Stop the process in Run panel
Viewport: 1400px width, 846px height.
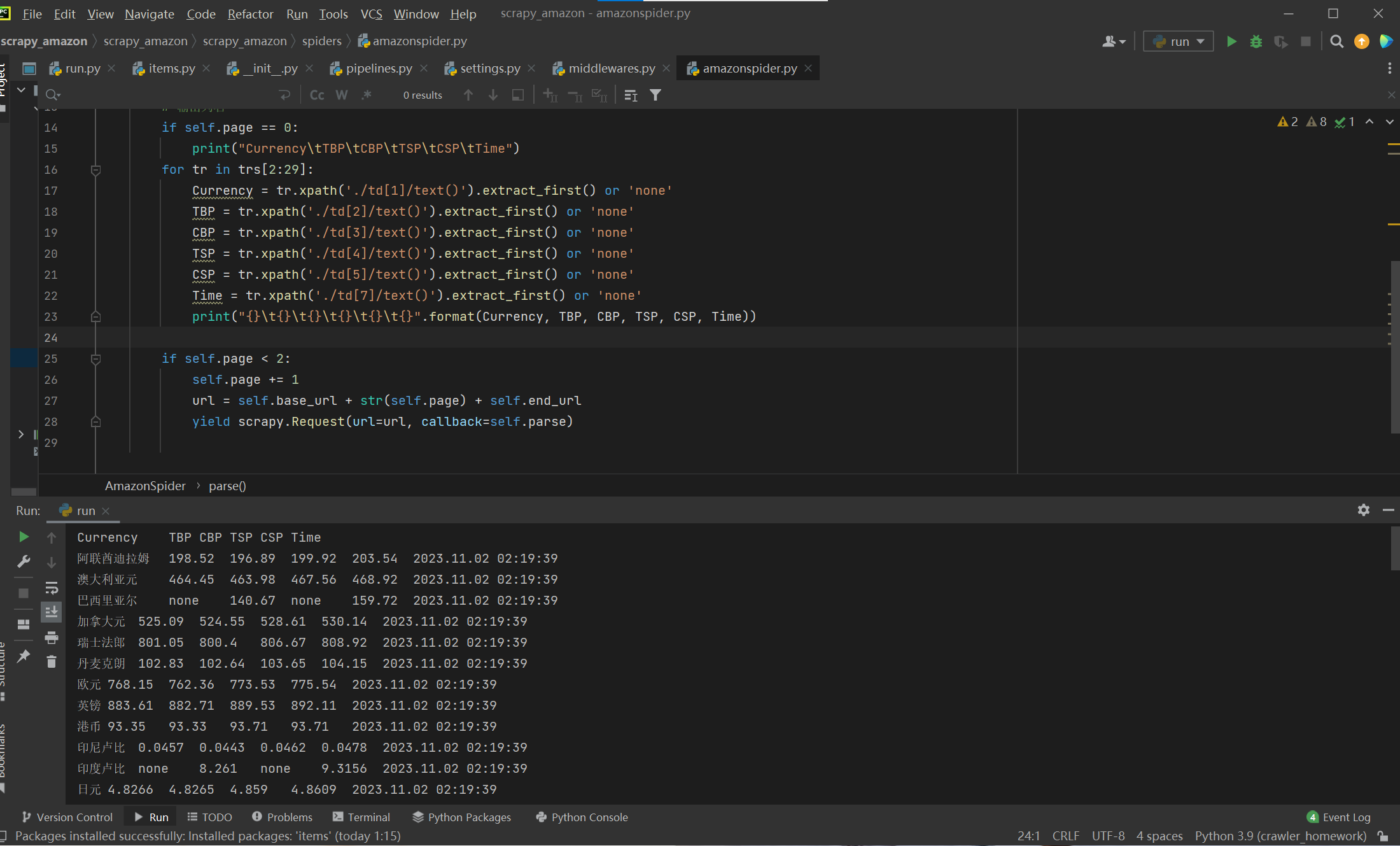click(x=24, y=593)
